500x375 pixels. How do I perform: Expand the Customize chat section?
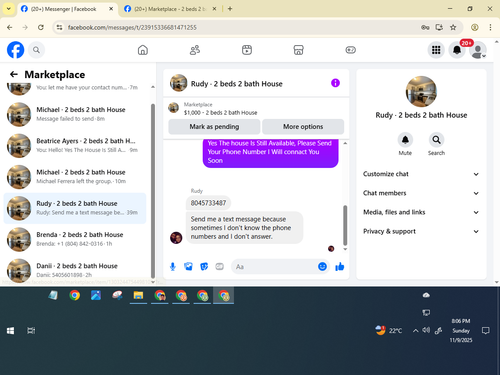tap(421, 174)
